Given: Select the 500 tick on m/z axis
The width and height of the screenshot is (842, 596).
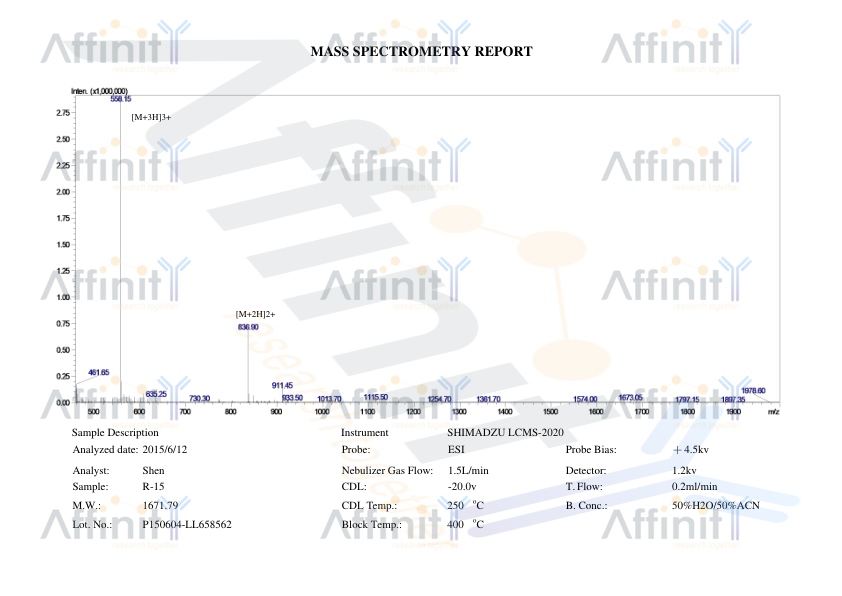Looking at the screenshot, I should click(x=93, y=412).
